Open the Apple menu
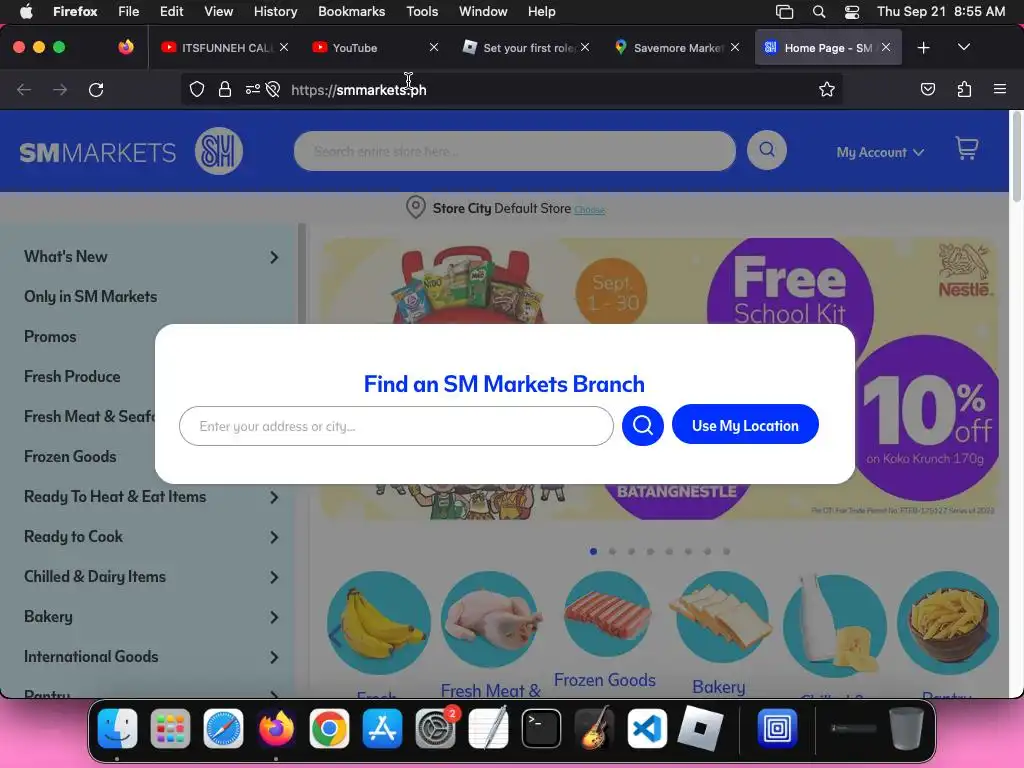This screenshot has height=768, width=1024. (26, 11)
